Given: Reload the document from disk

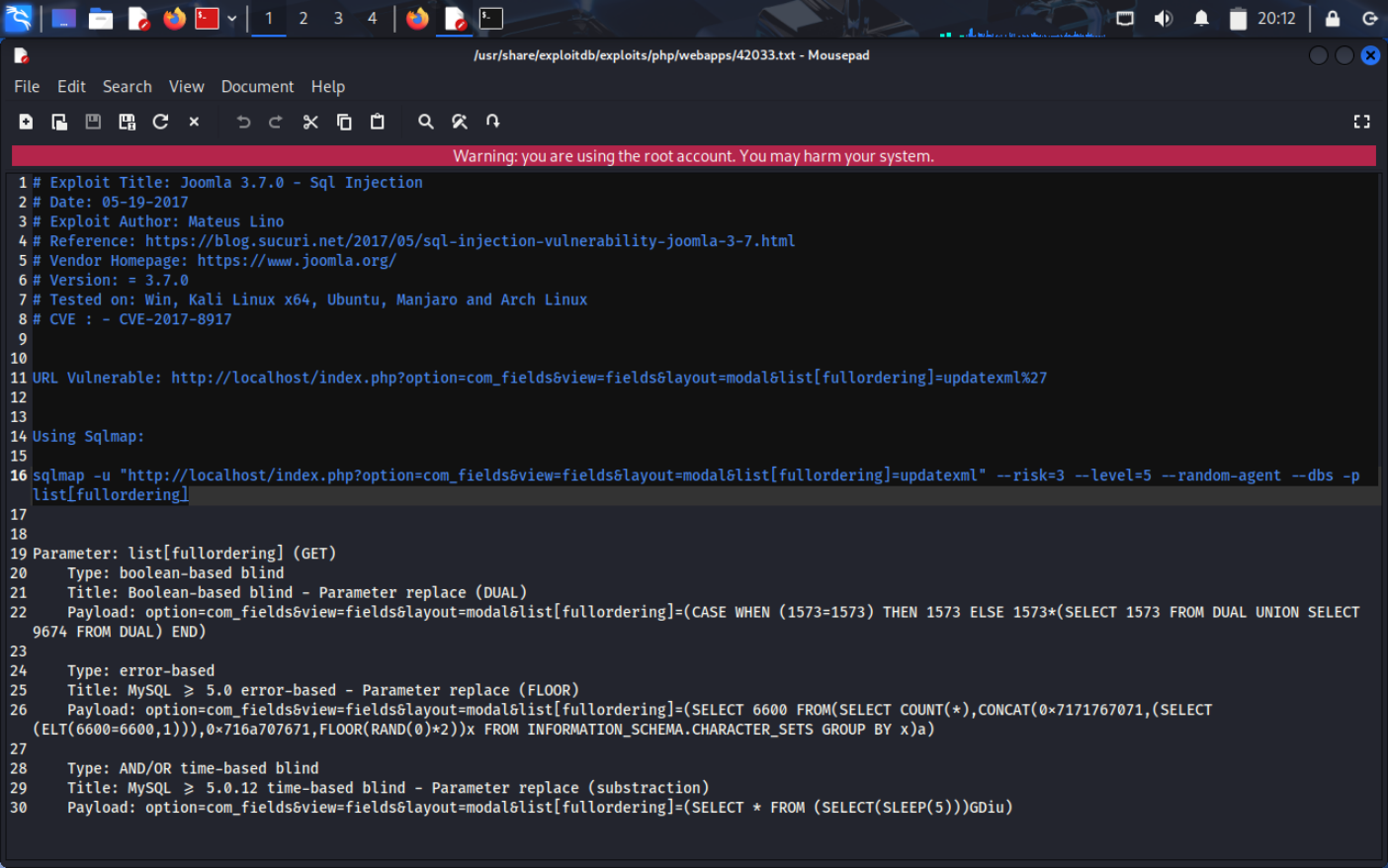Looking at the screenshot, I should 160,122.
